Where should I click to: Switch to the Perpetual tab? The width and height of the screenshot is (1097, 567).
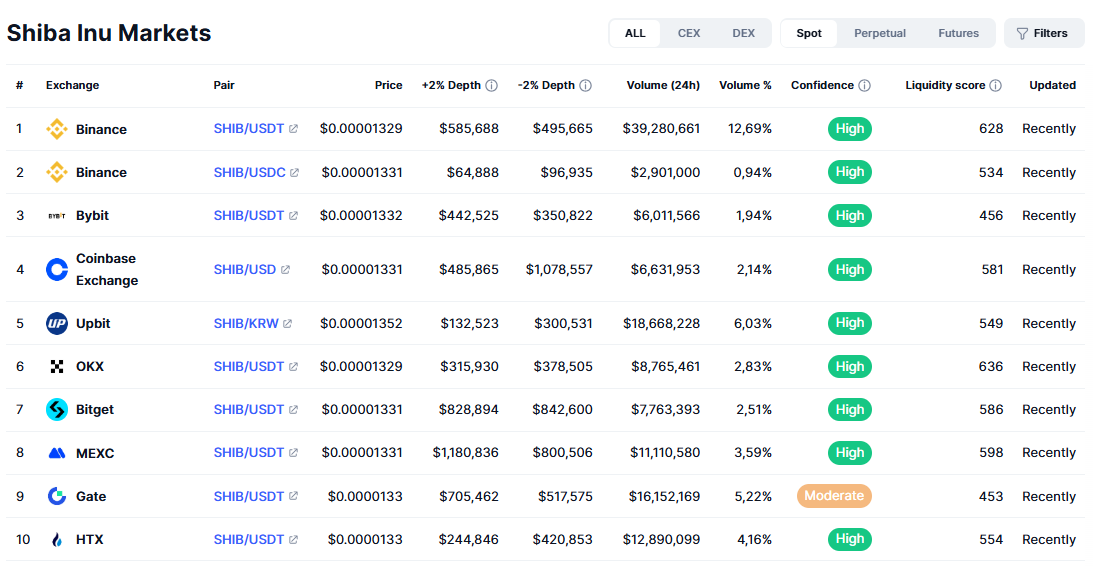click(879, 34)
